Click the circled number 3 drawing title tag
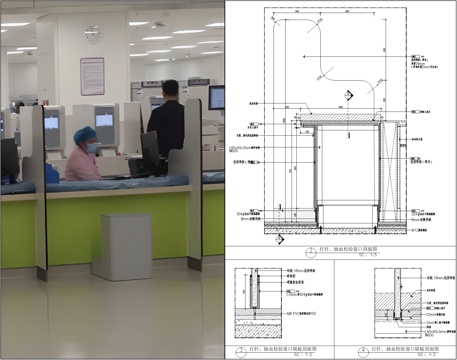The height and width of the screenshot is (360, 457). (241, 352)
